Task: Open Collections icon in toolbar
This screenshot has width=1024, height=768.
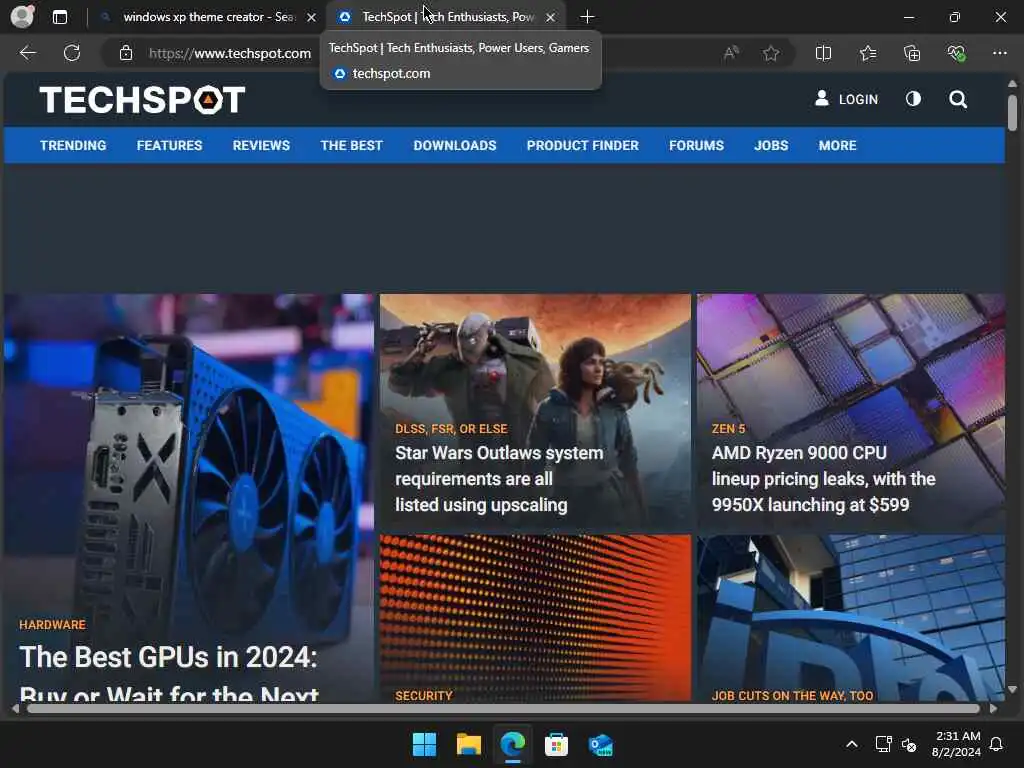Action: click(x=912, y=53)
